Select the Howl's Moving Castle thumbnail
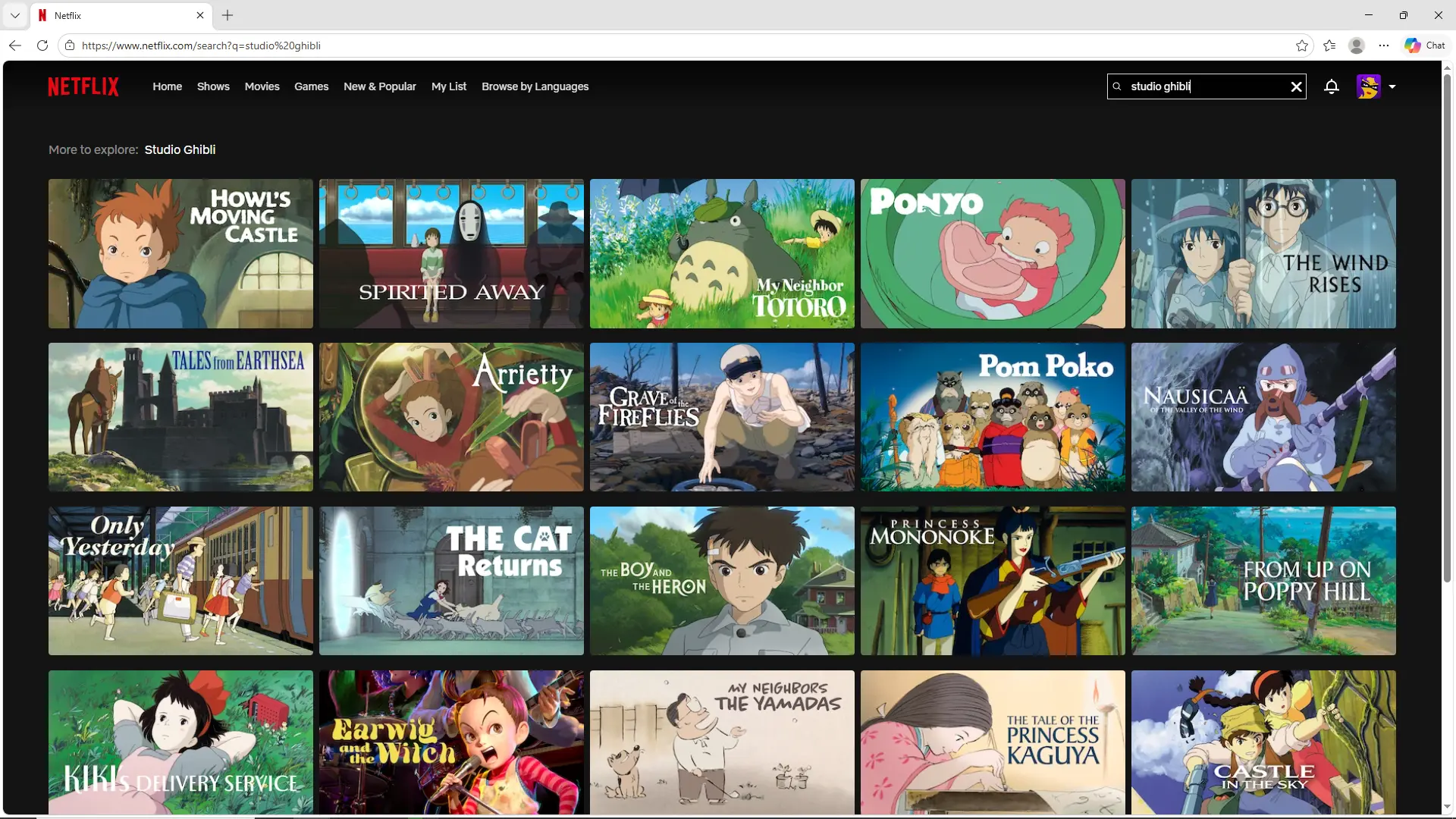 click(180, 253)
